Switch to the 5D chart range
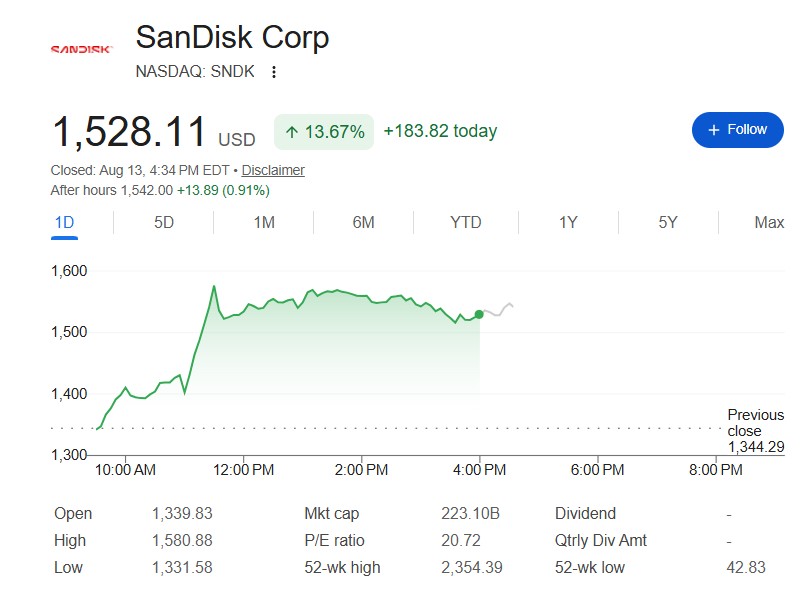 click(164, 222)
